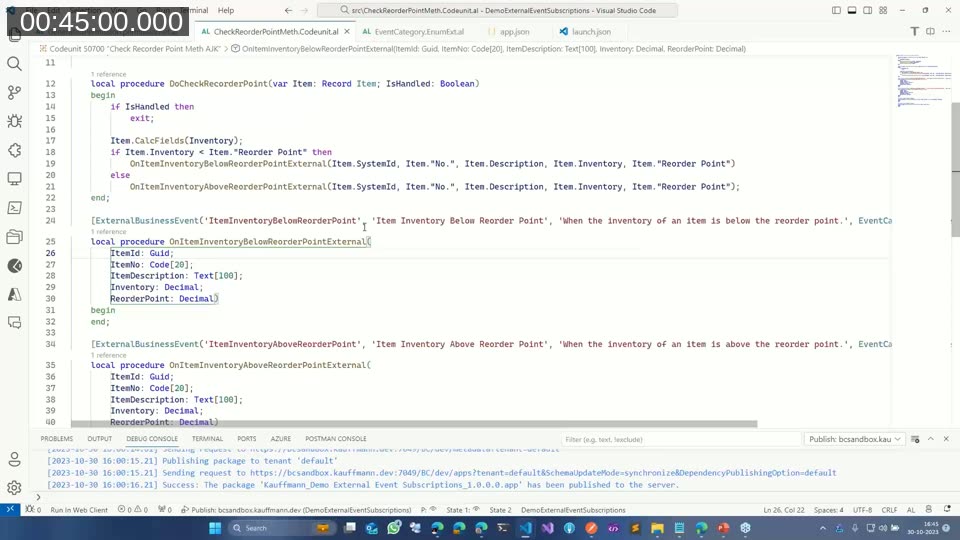Open the DEBUG CONSOLE panel tab
Viewport: 960px width, 540px height.
pyautogui.click(x=152, y=439)
